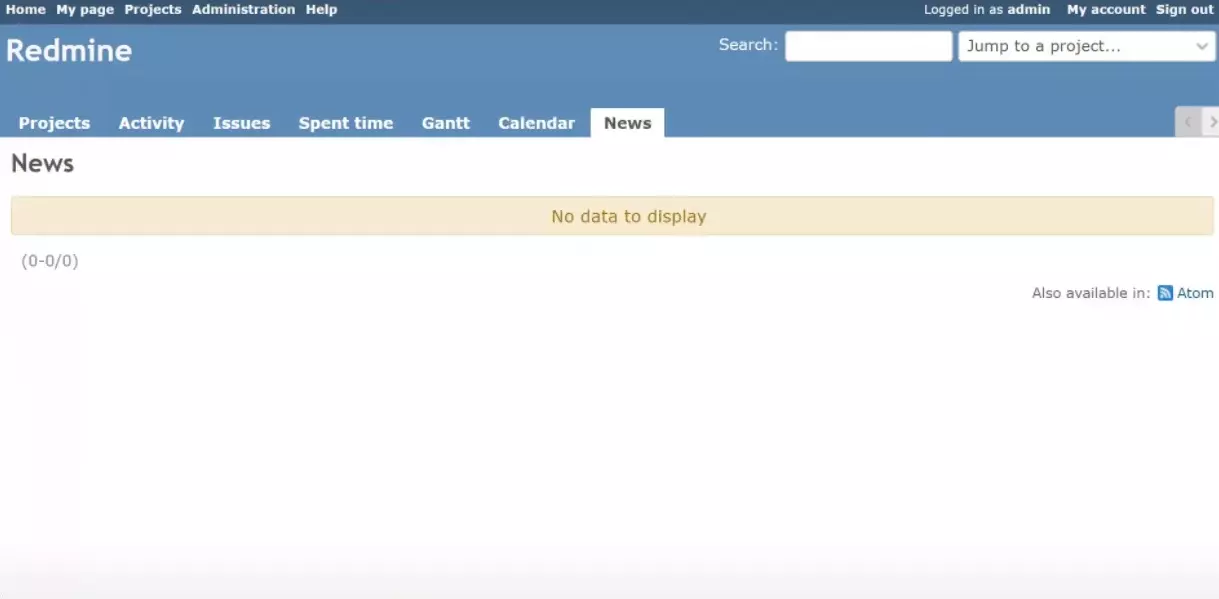Switch to the Projects tab
This screenshot has width=1219, height=599.
coord(54,122)
